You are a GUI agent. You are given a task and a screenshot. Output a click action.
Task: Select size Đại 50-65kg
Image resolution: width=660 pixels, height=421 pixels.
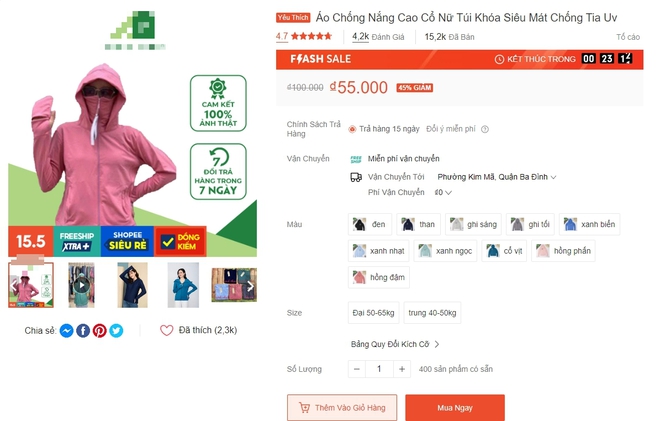(x=373, y=313)
